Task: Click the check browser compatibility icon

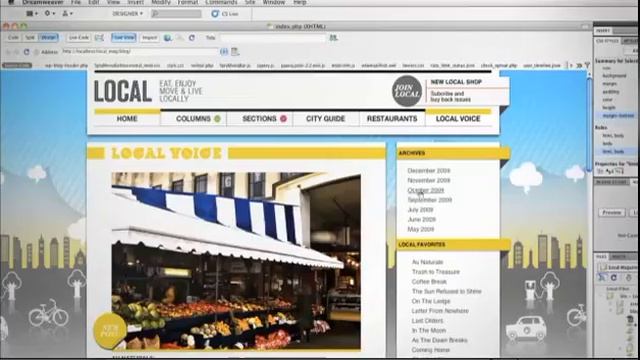Action: tap(99, 38)
